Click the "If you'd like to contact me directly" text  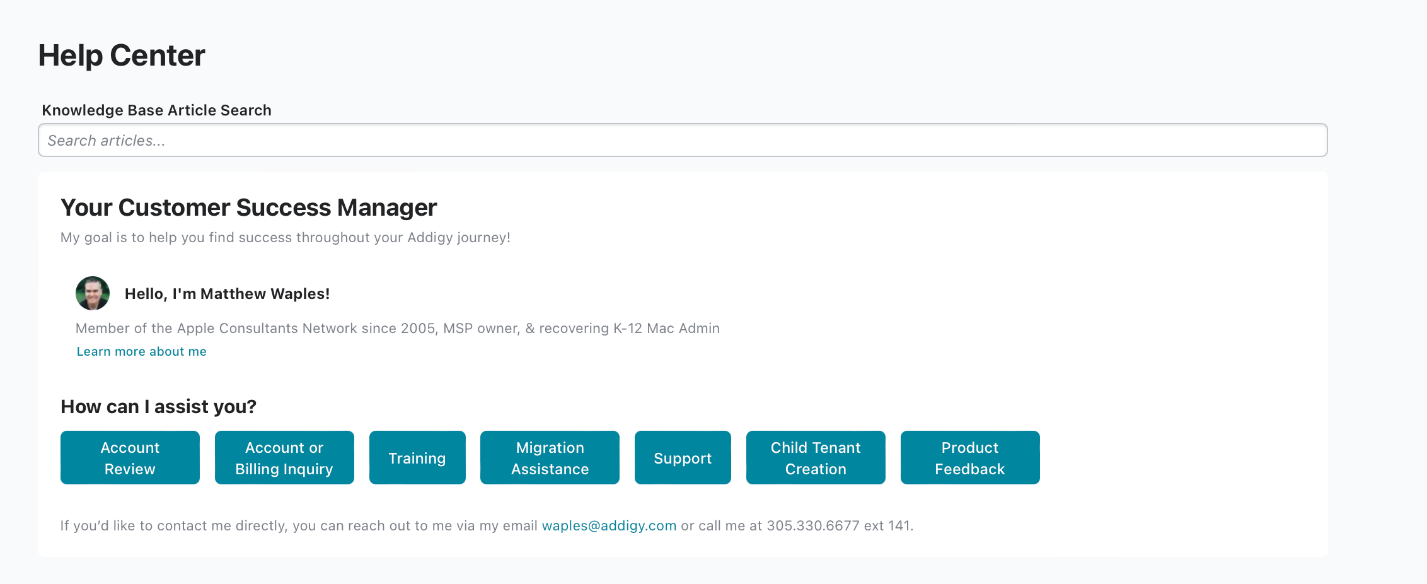pos(298,525)
